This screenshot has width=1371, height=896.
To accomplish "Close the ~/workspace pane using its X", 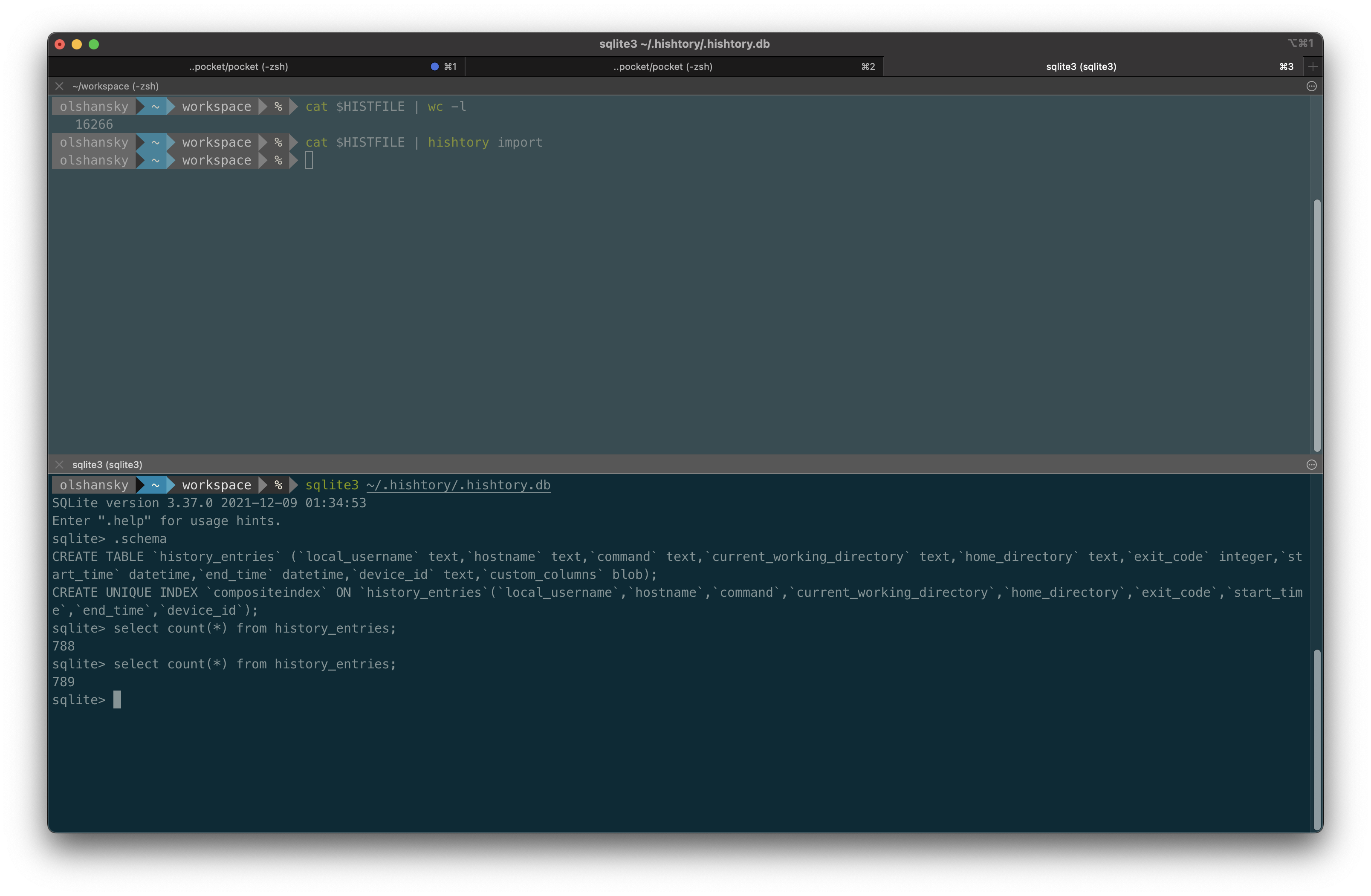I will [59, 87].
